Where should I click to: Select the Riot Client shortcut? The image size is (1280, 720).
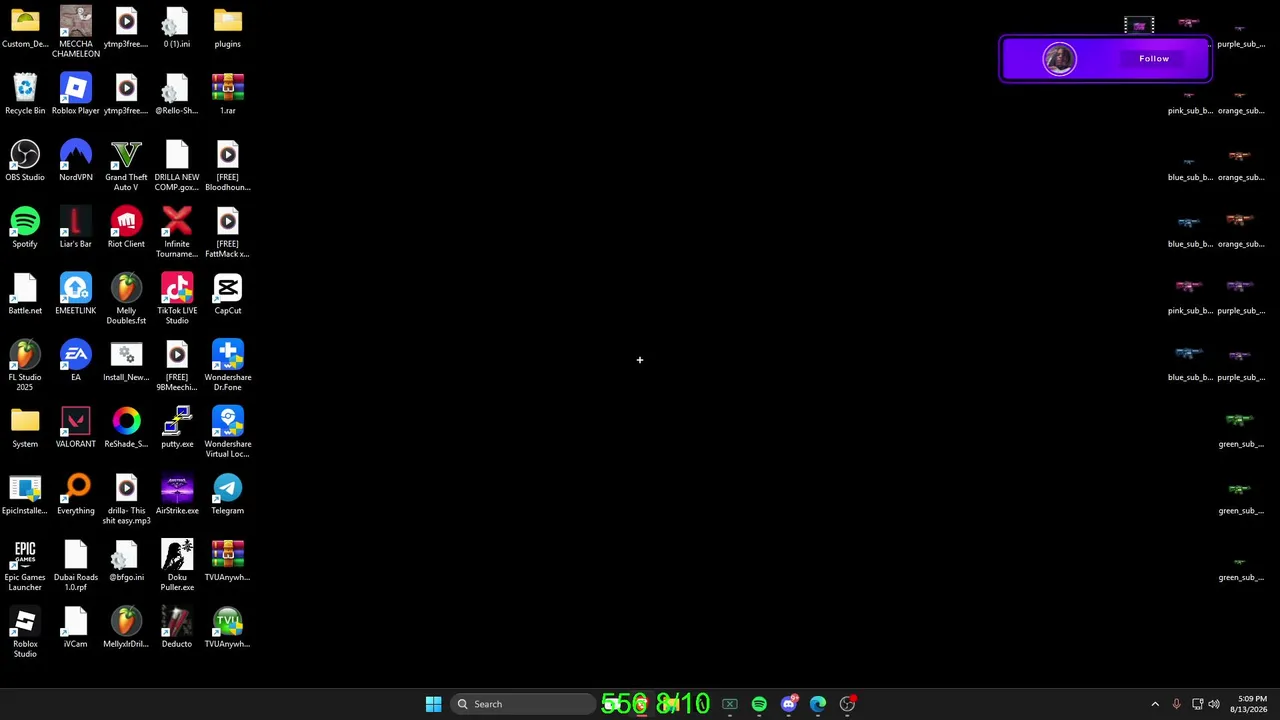click(x=126, y=228)
